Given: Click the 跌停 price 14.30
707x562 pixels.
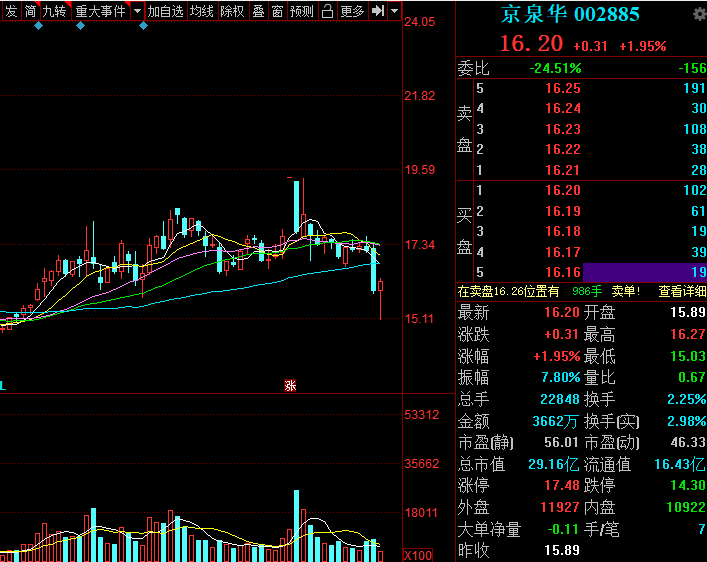Looking at the screenshot, I should 688,485.
